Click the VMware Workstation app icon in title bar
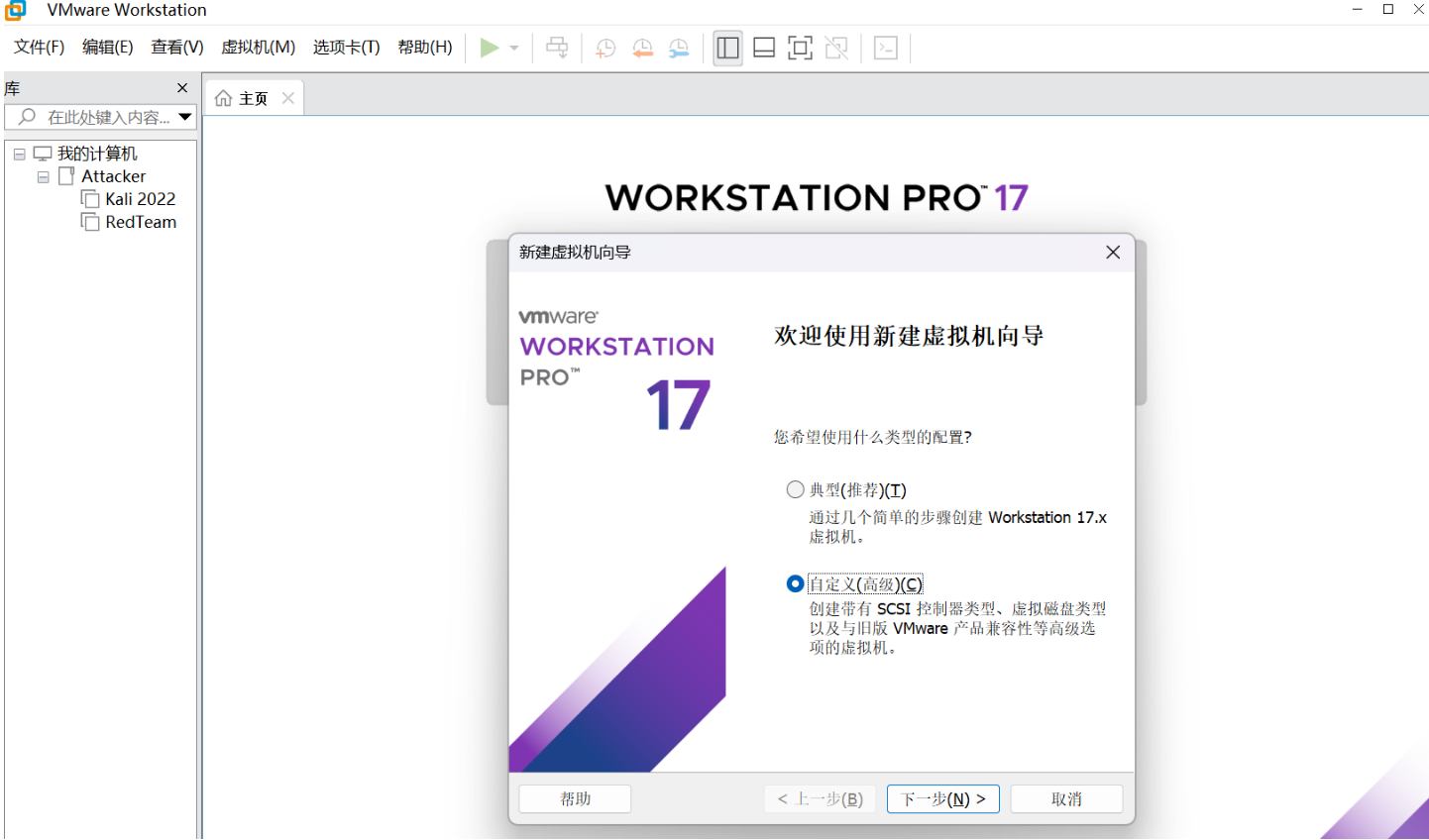1429x840 pixels. point(16,10)
